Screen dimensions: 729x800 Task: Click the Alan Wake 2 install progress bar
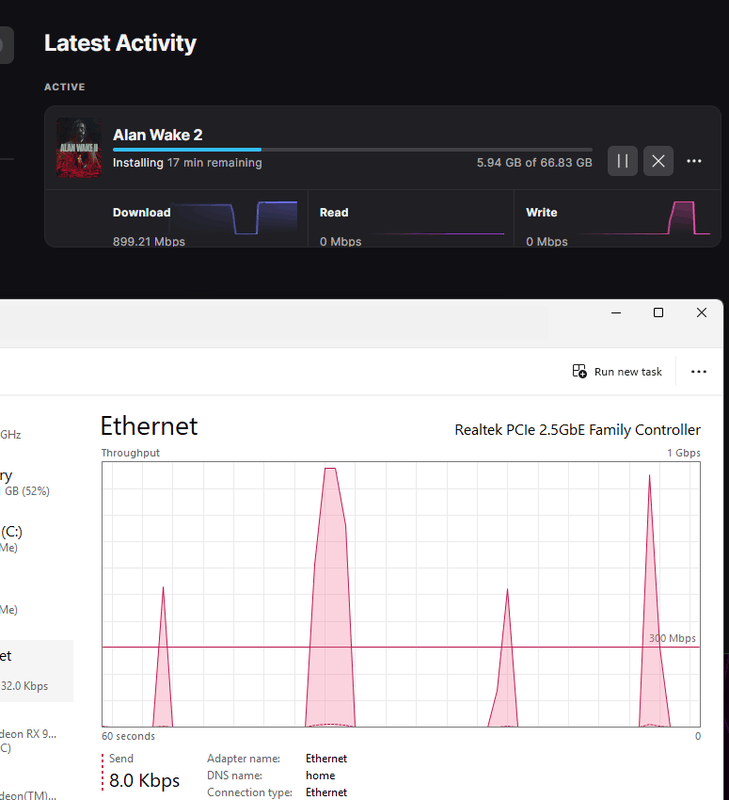(x=353, y=149)
